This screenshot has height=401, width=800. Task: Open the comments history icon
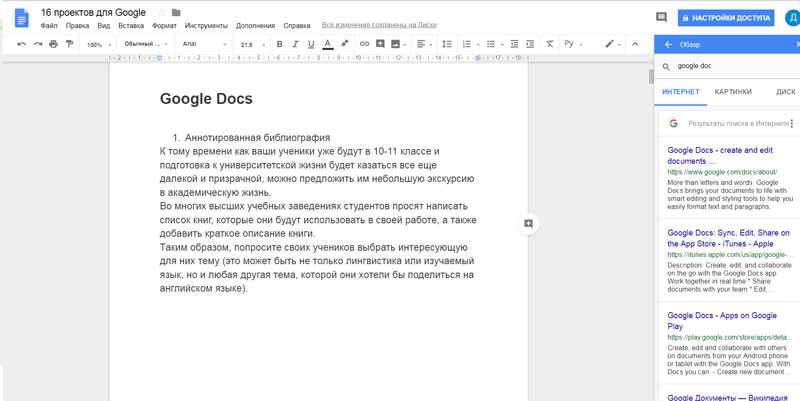661,17
